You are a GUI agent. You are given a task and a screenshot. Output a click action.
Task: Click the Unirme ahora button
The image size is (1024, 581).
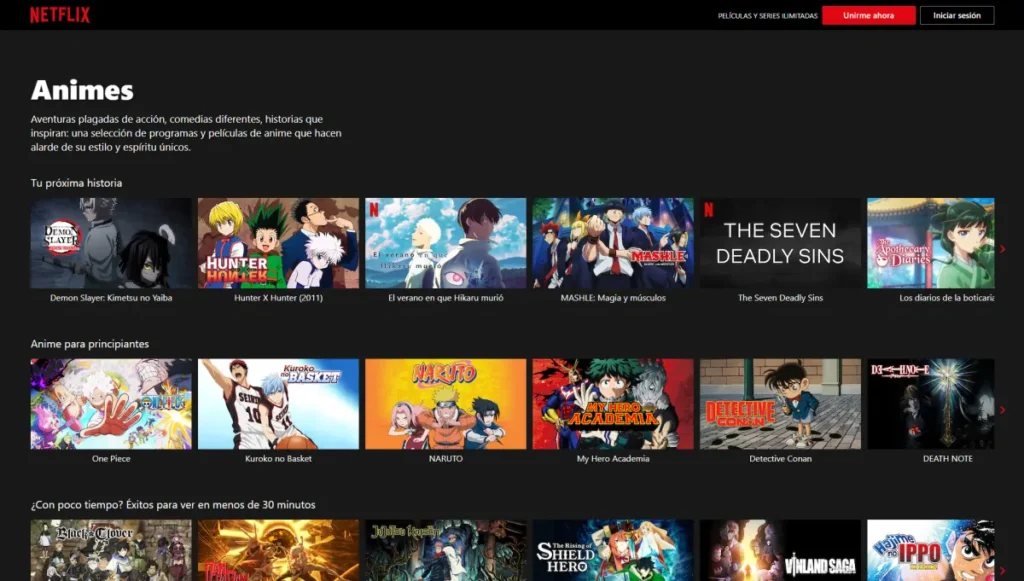pyautogui.click(x=868, y=15)
